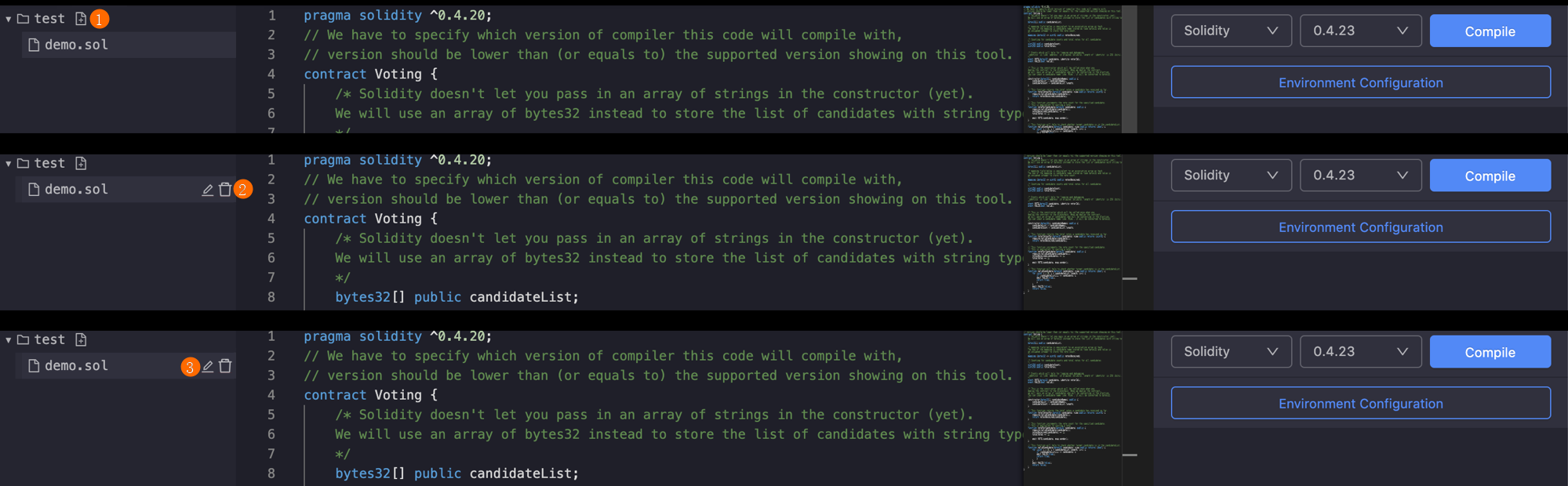Open the Solidity dropdown in bottom panel
Screen dimensions: 1568x486
point(1231,352)
